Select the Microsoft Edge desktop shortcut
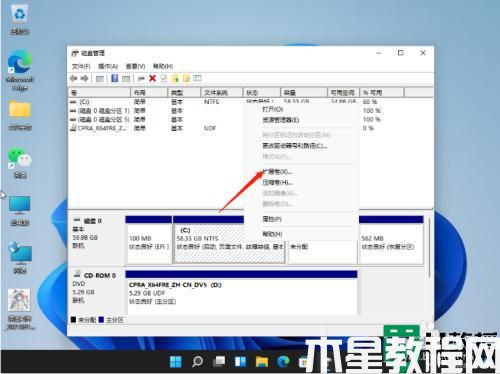500x374 pixels. 20,71
